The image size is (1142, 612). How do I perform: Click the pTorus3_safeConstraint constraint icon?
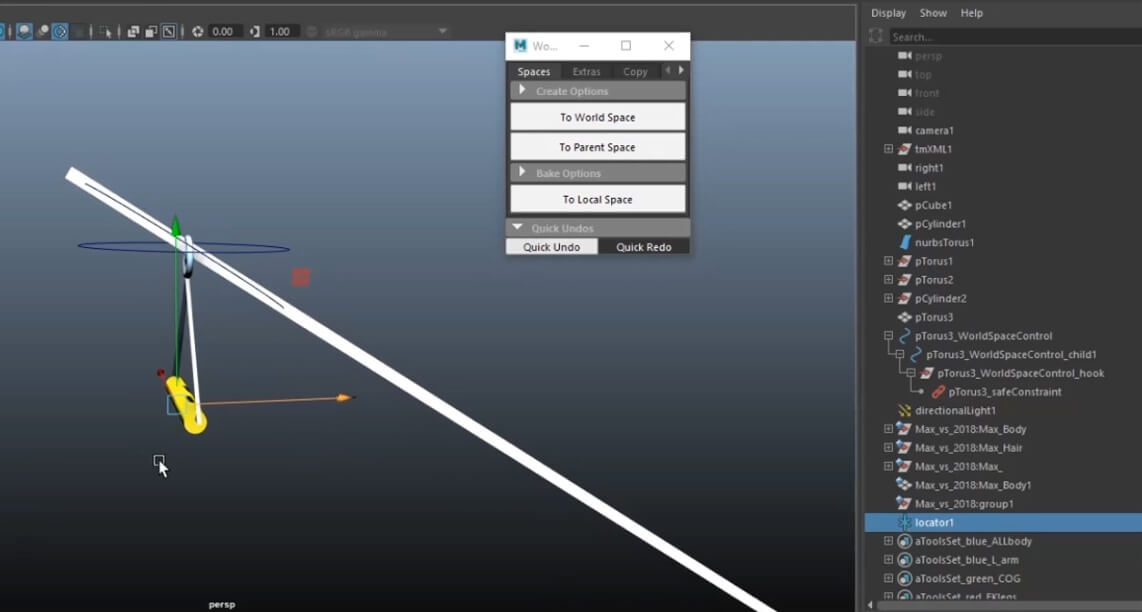(938, 392)
